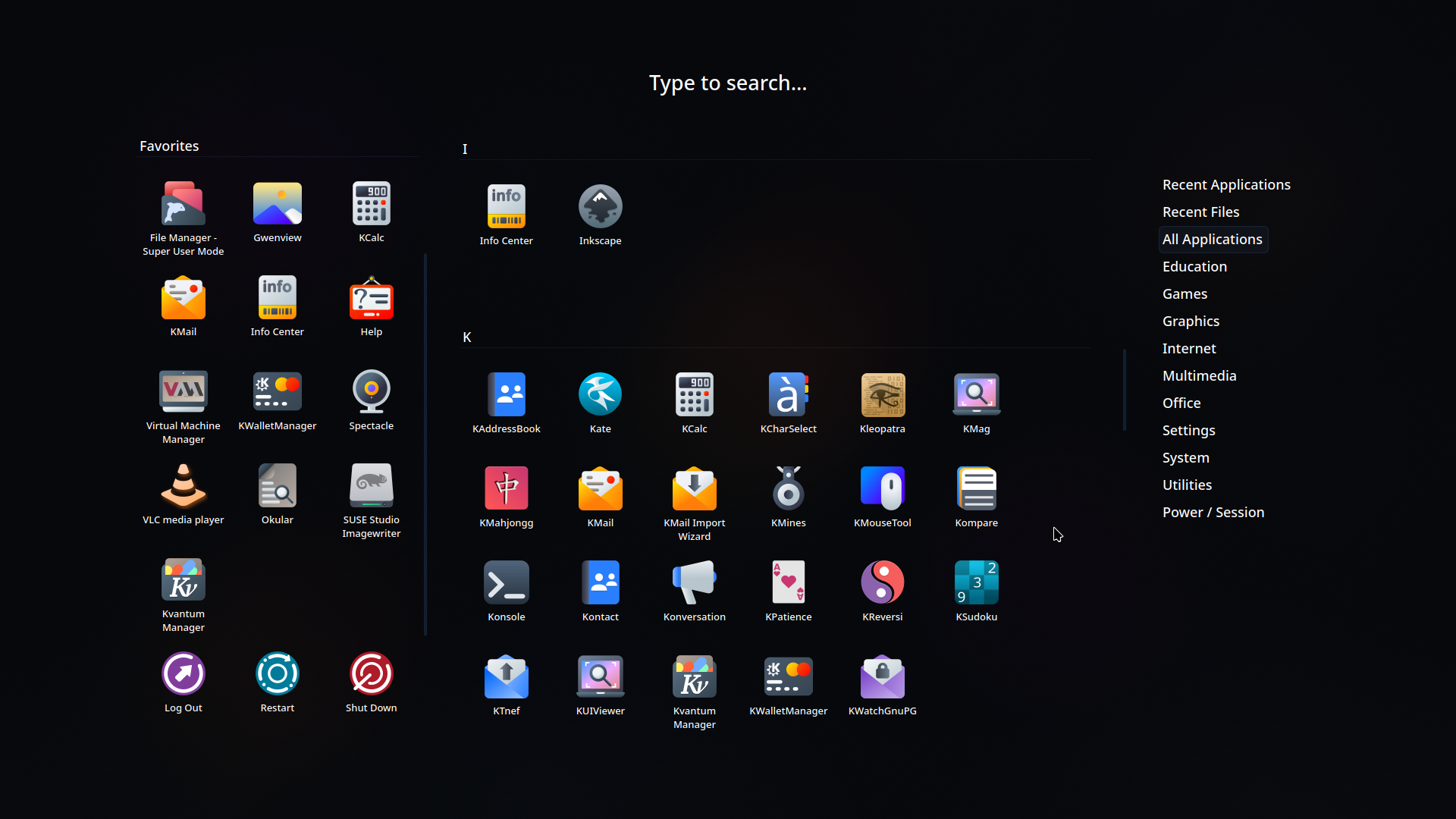
Task: Click the applications list scrollbar
Action: (x=1125, y=390)
